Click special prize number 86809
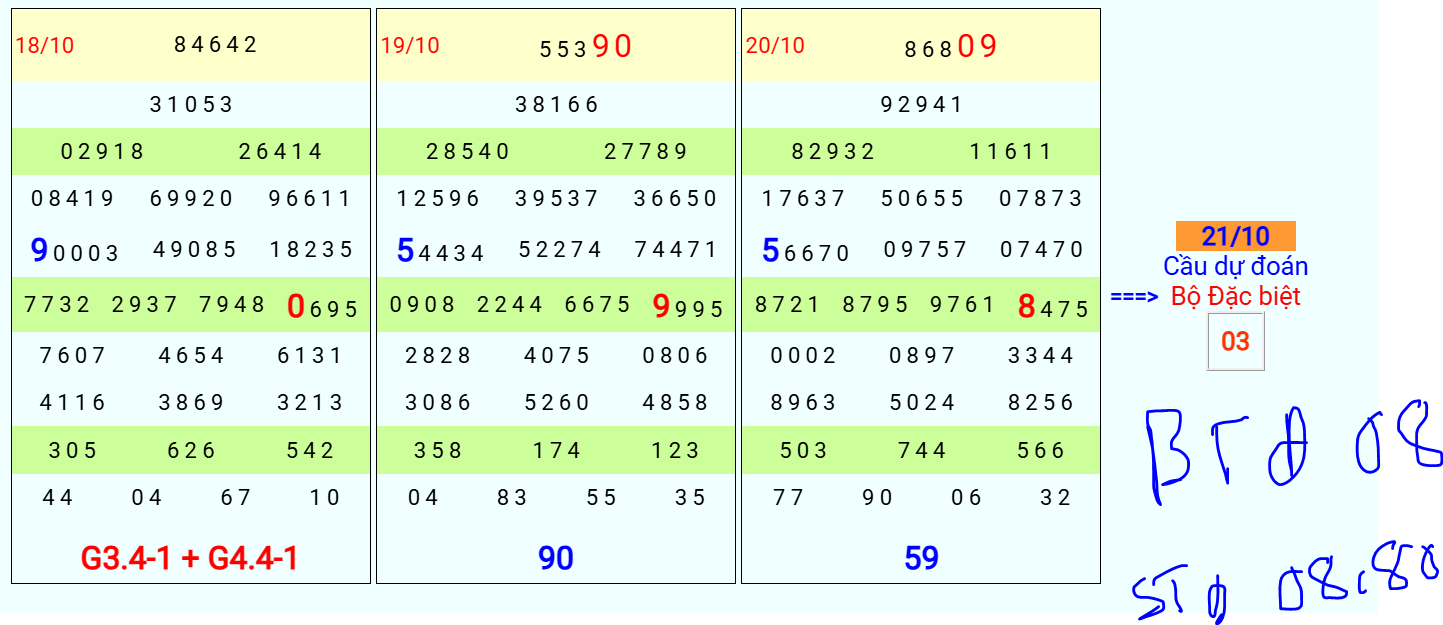This screenshot has width=1443, height=625. (951, 47)
